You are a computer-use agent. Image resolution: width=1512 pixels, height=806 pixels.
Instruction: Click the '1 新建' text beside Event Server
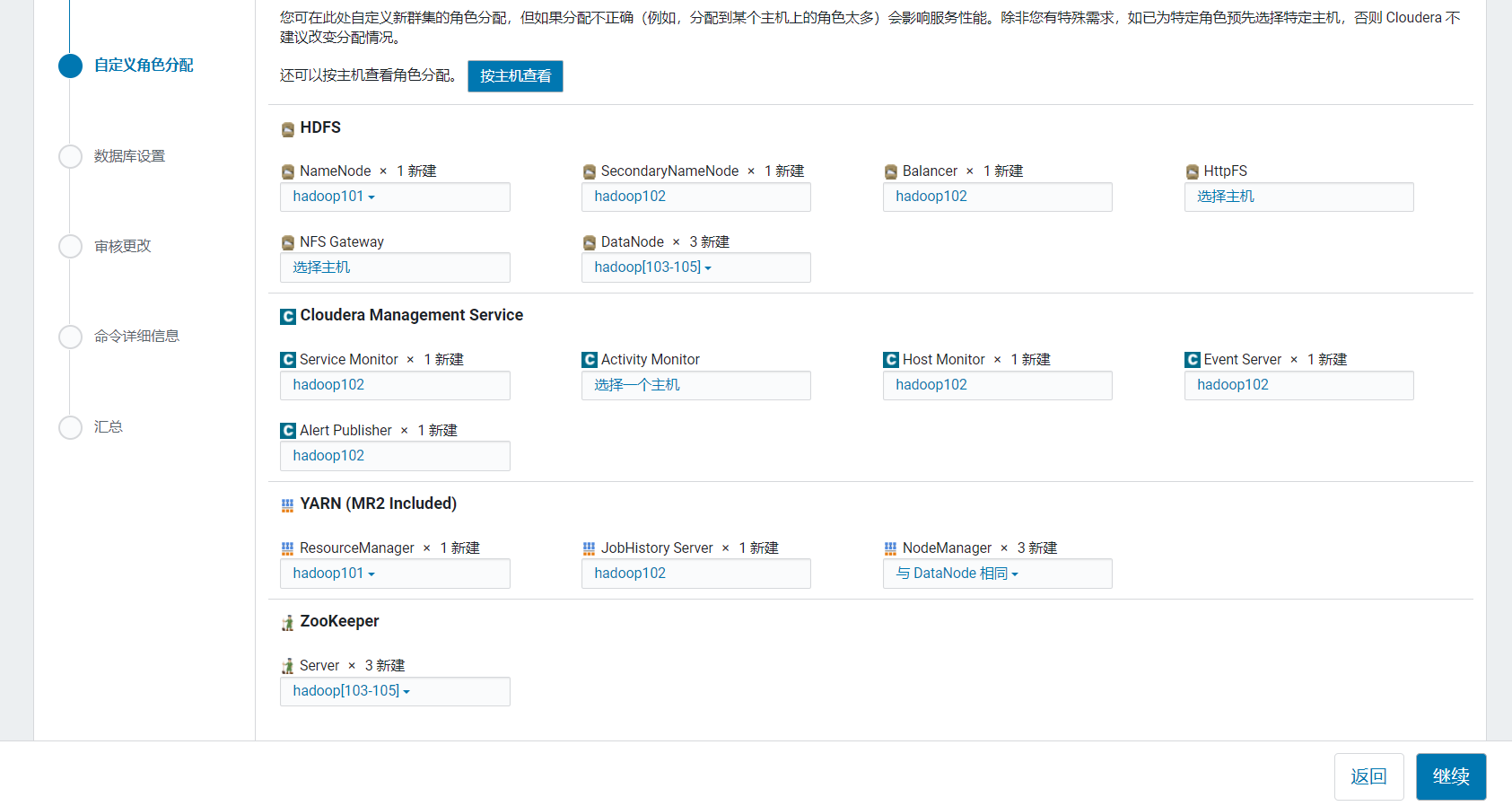coord(1327,360)
